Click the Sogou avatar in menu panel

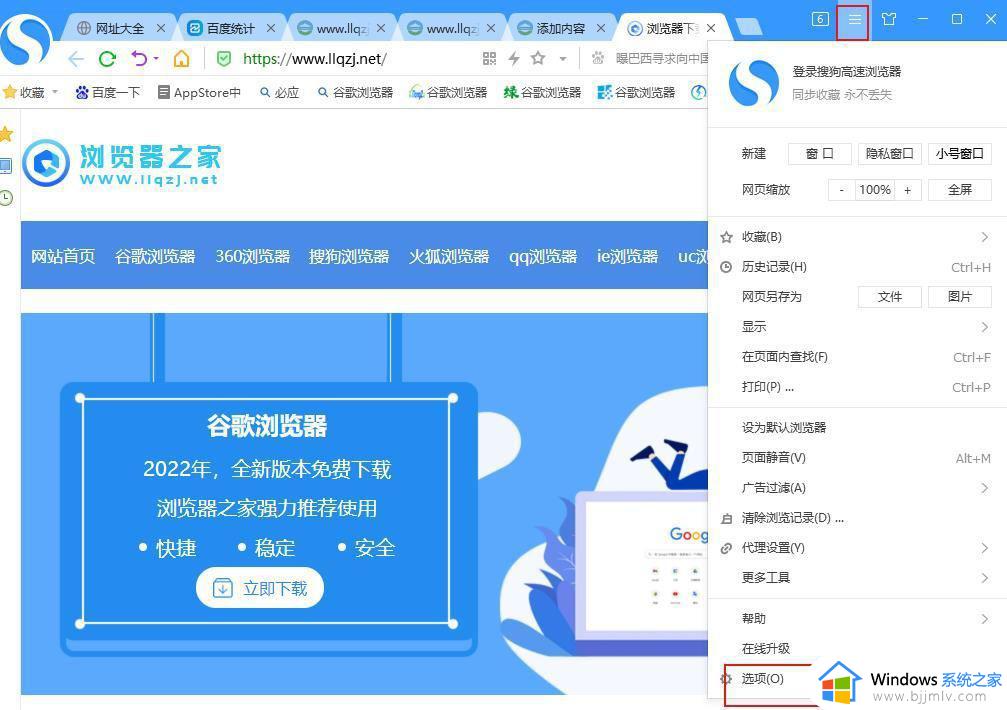tap(753, 83)
